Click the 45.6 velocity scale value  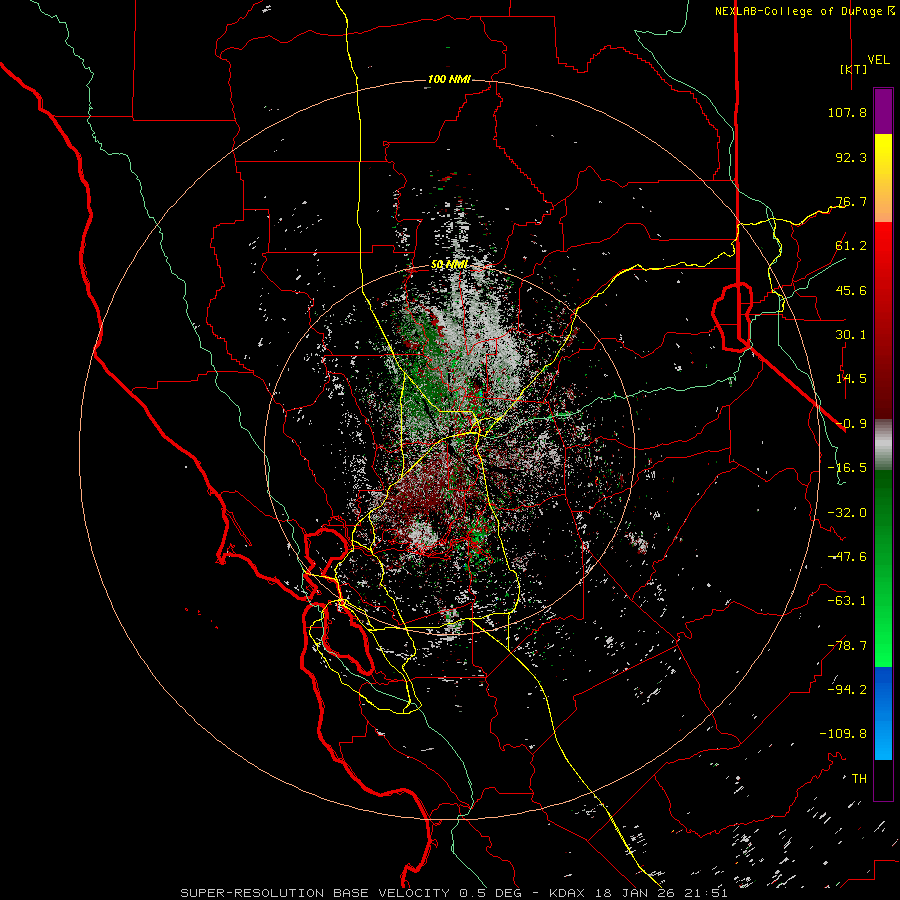click(851, 290)
